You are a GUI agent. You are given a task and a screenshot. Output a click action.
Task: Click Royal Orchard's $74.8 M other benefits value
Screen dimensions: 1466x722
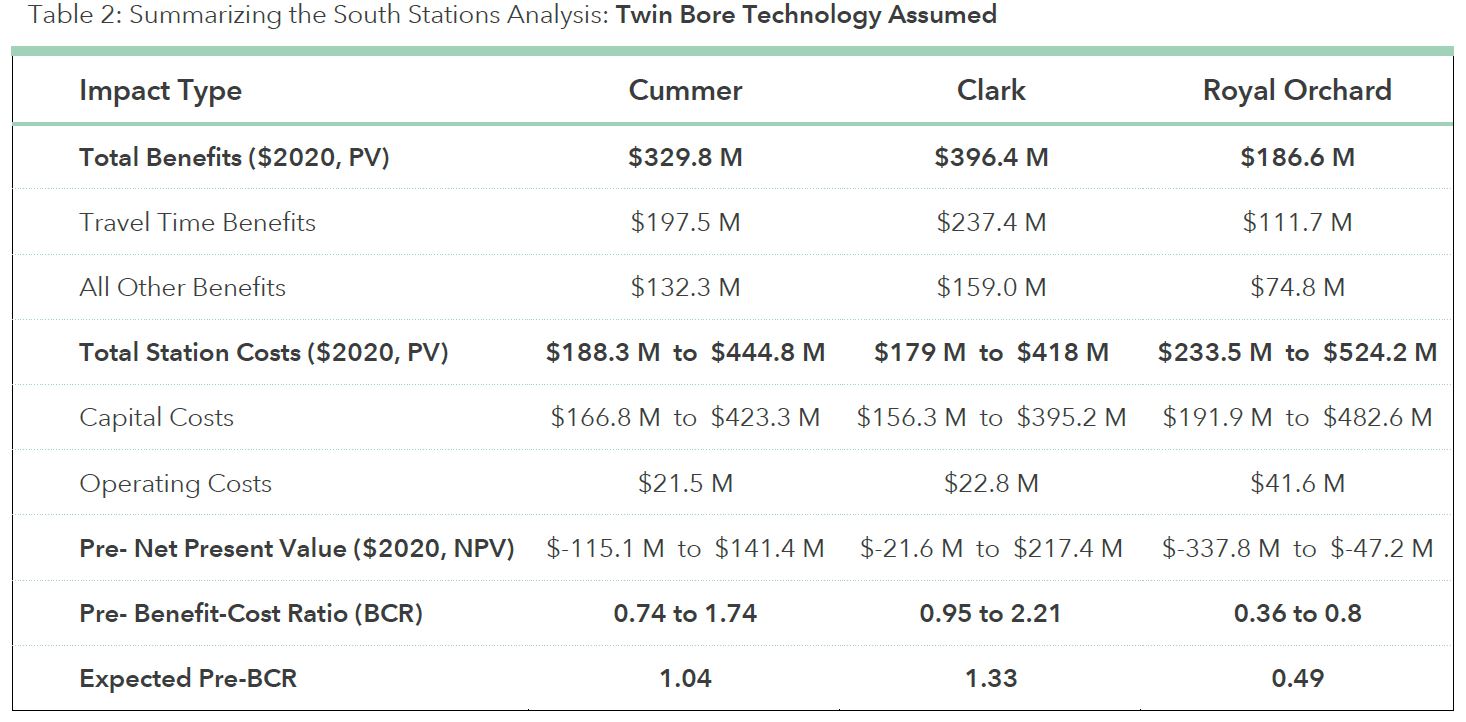pyautogui.click(x=1297, y=287)
